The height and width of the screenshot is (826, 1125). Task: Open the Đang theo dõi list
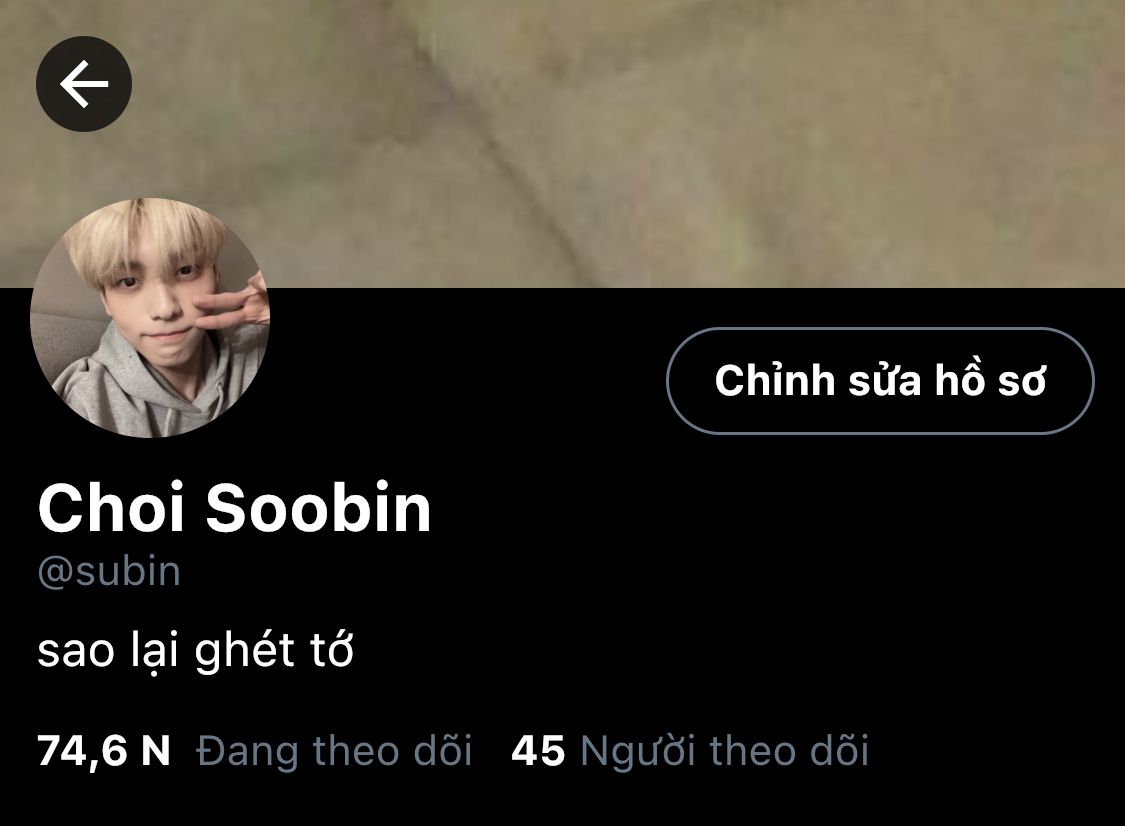[x=334, y=751]
